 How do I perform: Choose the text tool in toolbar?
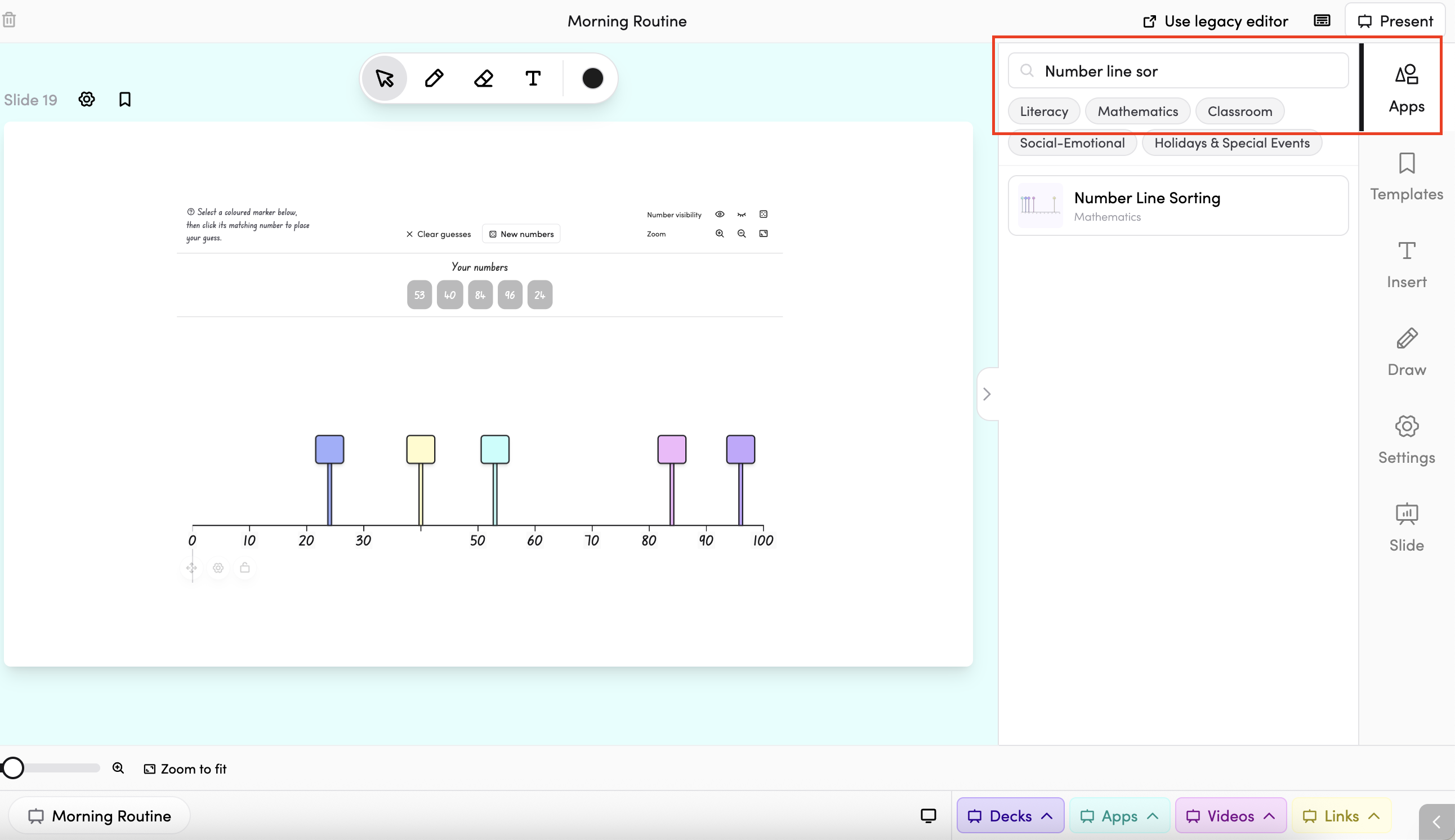[x=533, y=78]
